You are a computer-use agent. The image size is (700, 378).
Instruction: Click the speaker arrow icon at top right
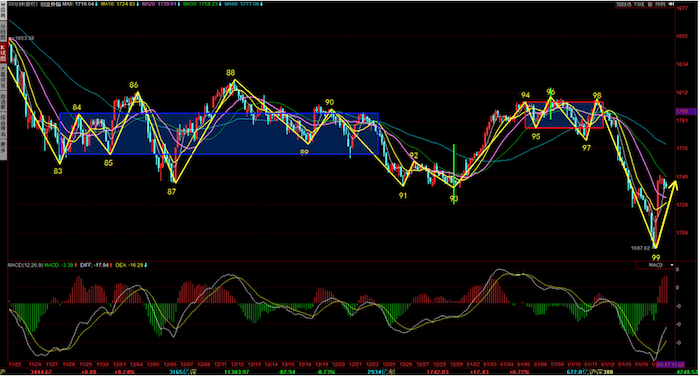tap(671, 4)
